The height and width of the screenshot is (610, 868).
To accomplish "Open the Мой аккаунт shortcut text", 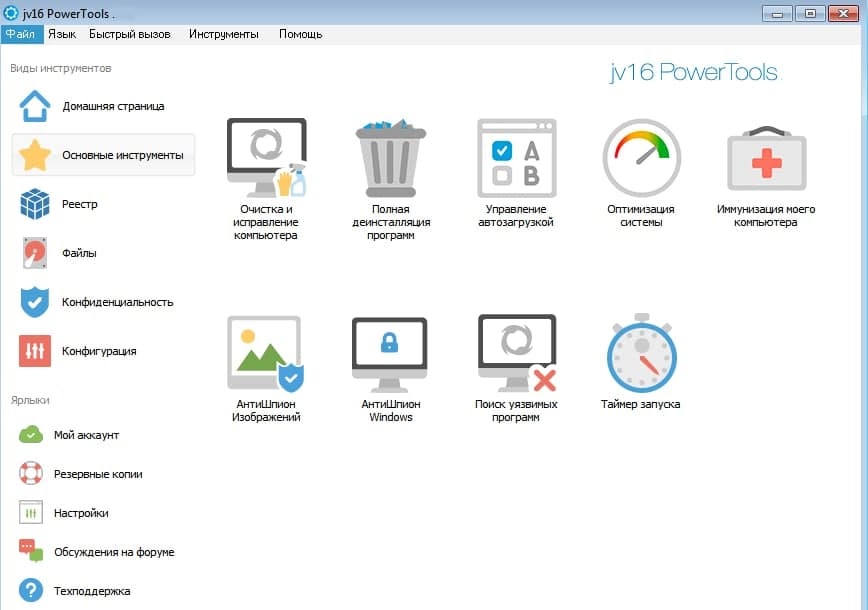I will [x=86, y=435].
